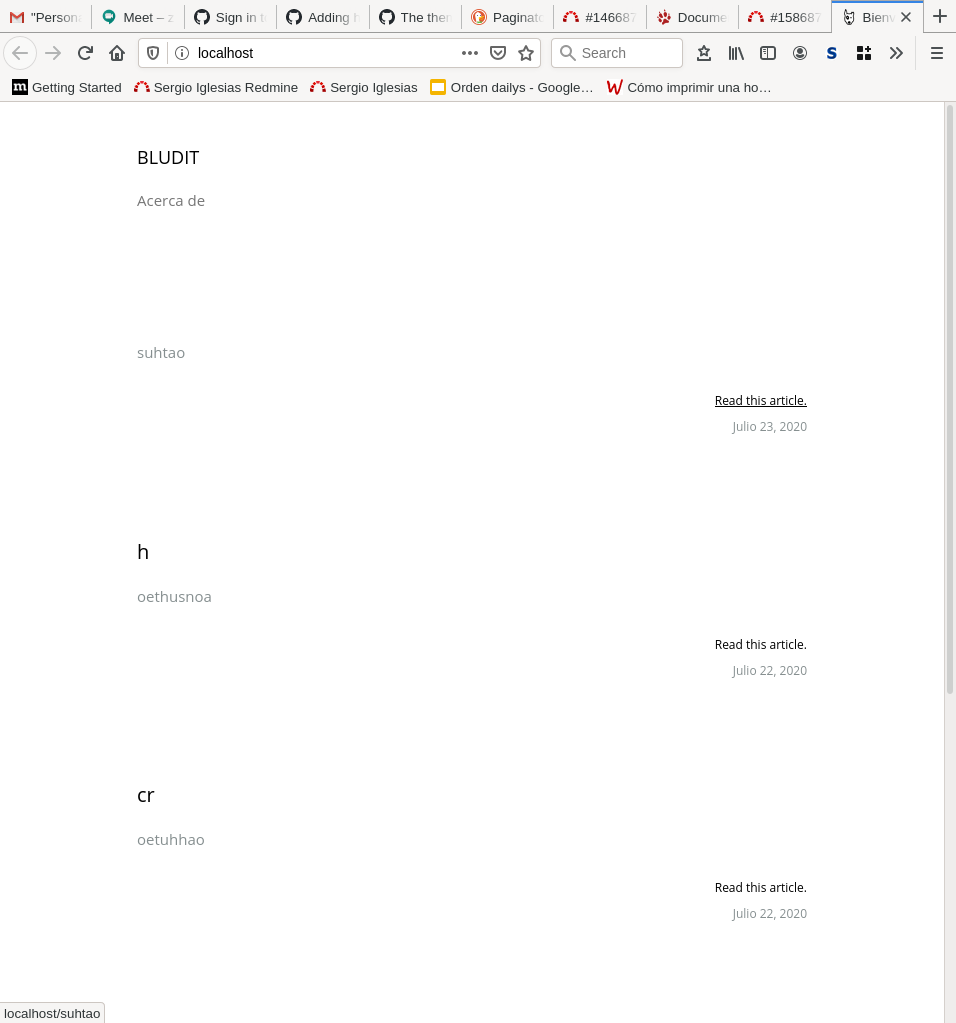956x1023 pixels.
Task: Open the Sergio Iglesias bookmark
Action: tap(364, 87)
